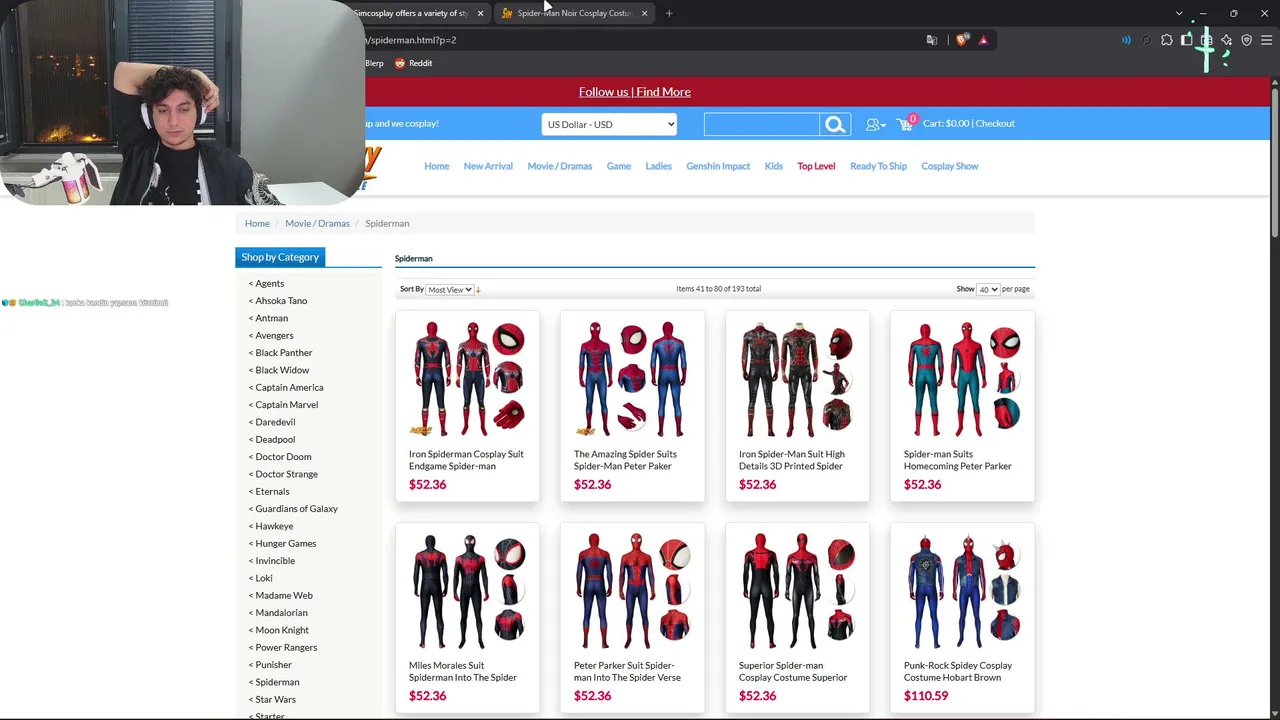Open the browser hamburger menu
This screenshot has height=720, width=1280.
(x=1266, y=40)
